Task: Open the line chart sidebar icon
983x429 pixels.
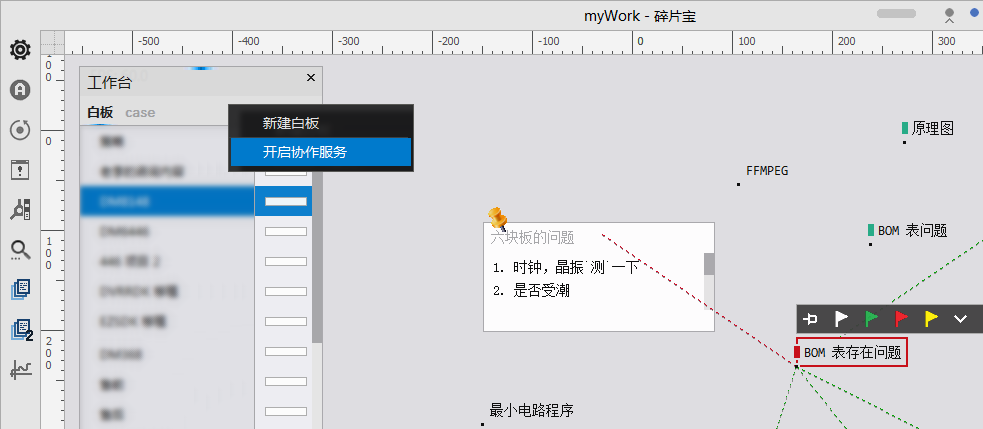Action: point(20,370)
